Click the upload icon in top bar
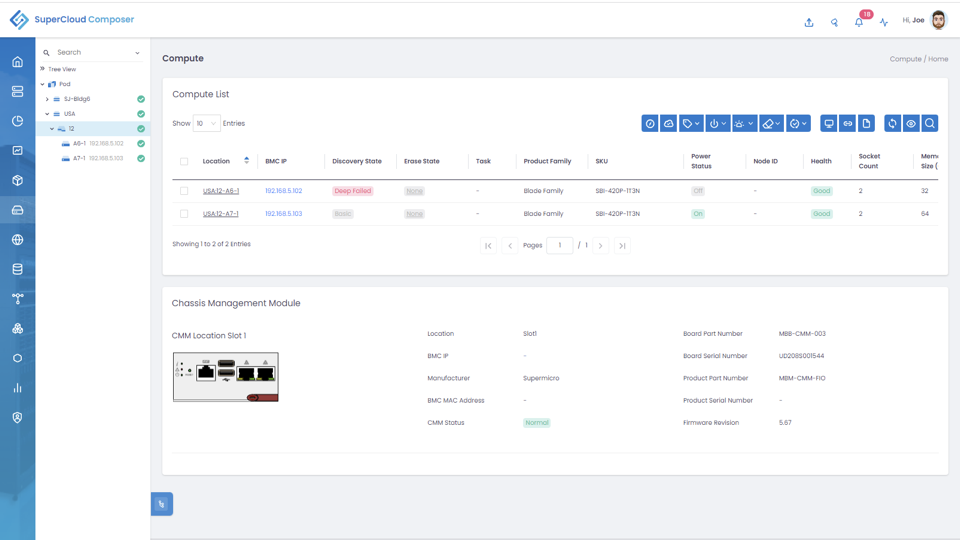Viewport: 960px width, 540px height. click(x=809, y=22)
